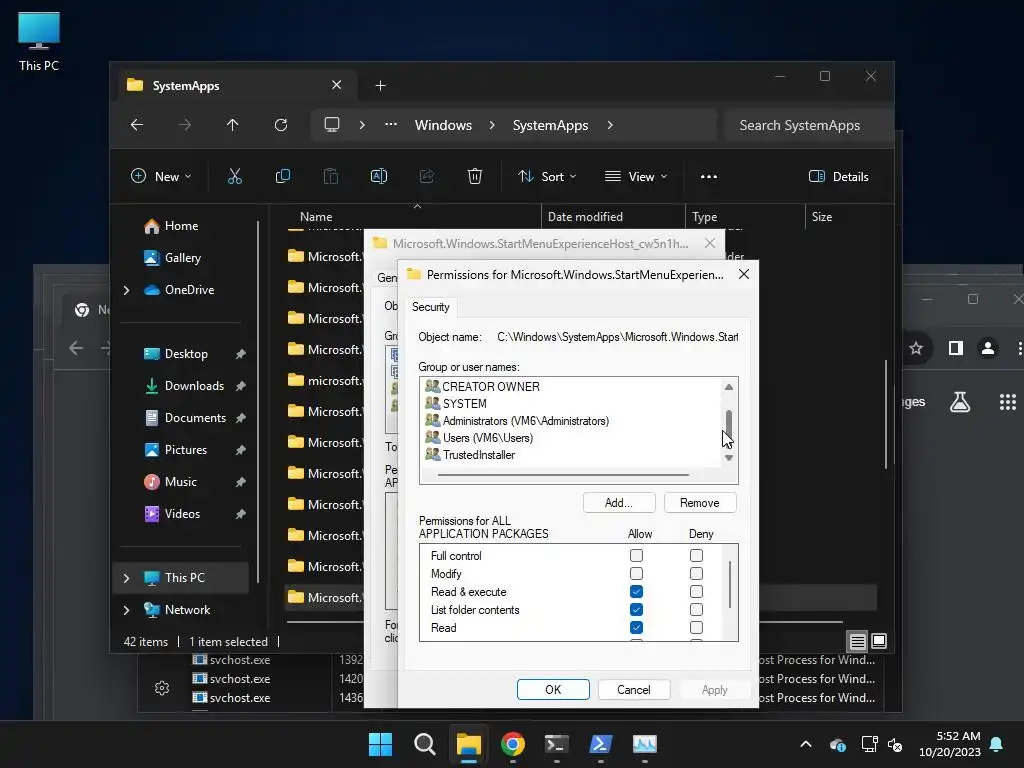Check Allow for Modify

click(x=636, y=573)
